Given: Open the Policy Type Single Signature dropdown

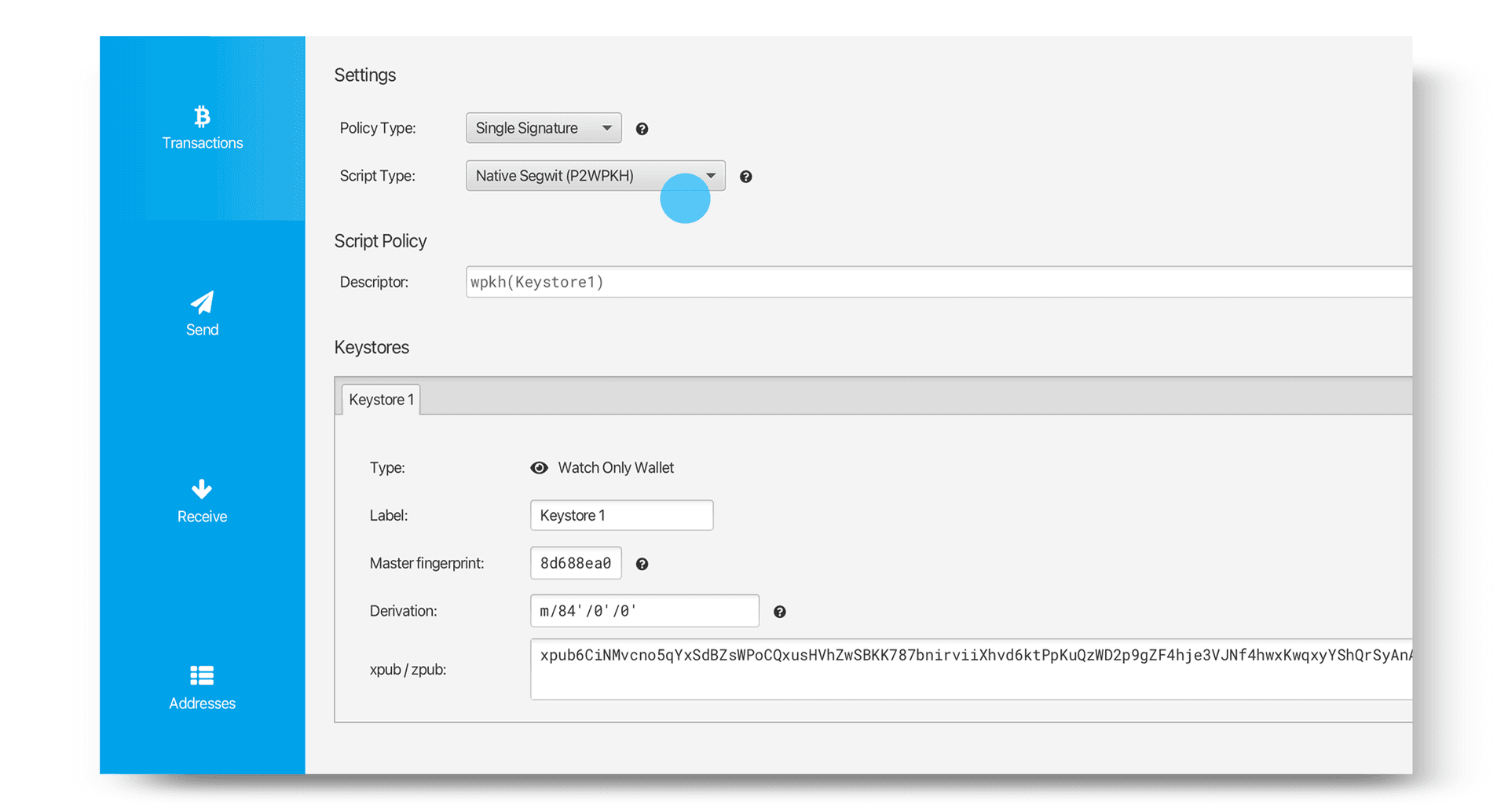Looking at the screenshot, I should coord(544,128).
